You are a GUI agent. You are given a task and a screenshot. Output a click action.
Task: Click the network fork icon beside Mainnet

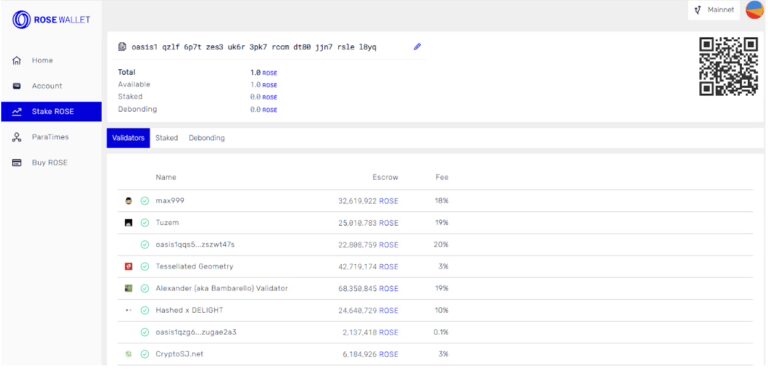pyautogui.click(x=698, y=10)
